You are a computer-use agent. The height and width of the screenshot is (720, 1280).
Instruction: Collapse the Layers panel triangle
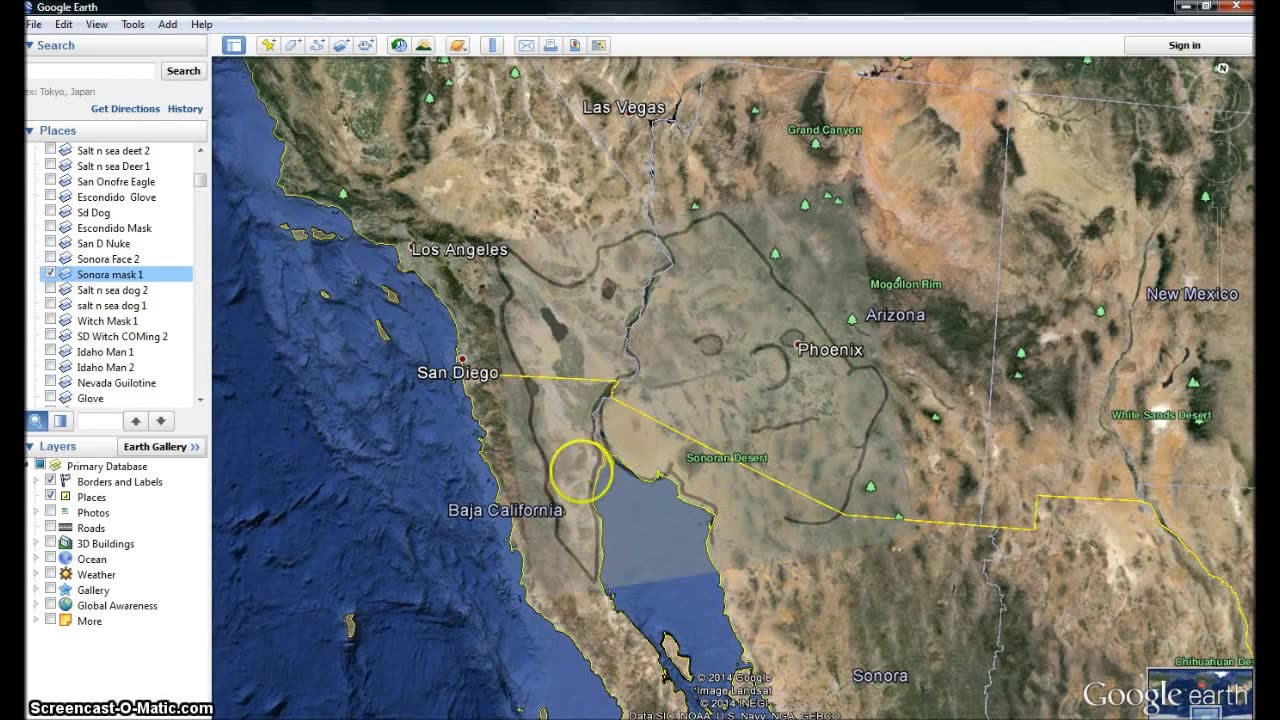(30, 447)
